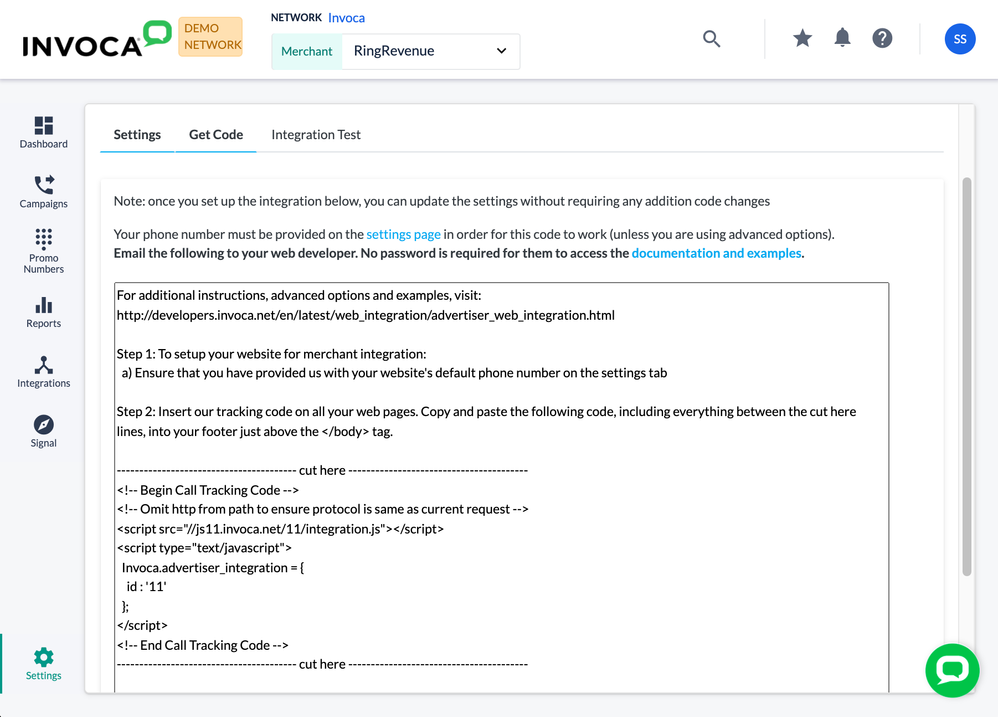Select Integrations in the sidebar

[43, 372]
